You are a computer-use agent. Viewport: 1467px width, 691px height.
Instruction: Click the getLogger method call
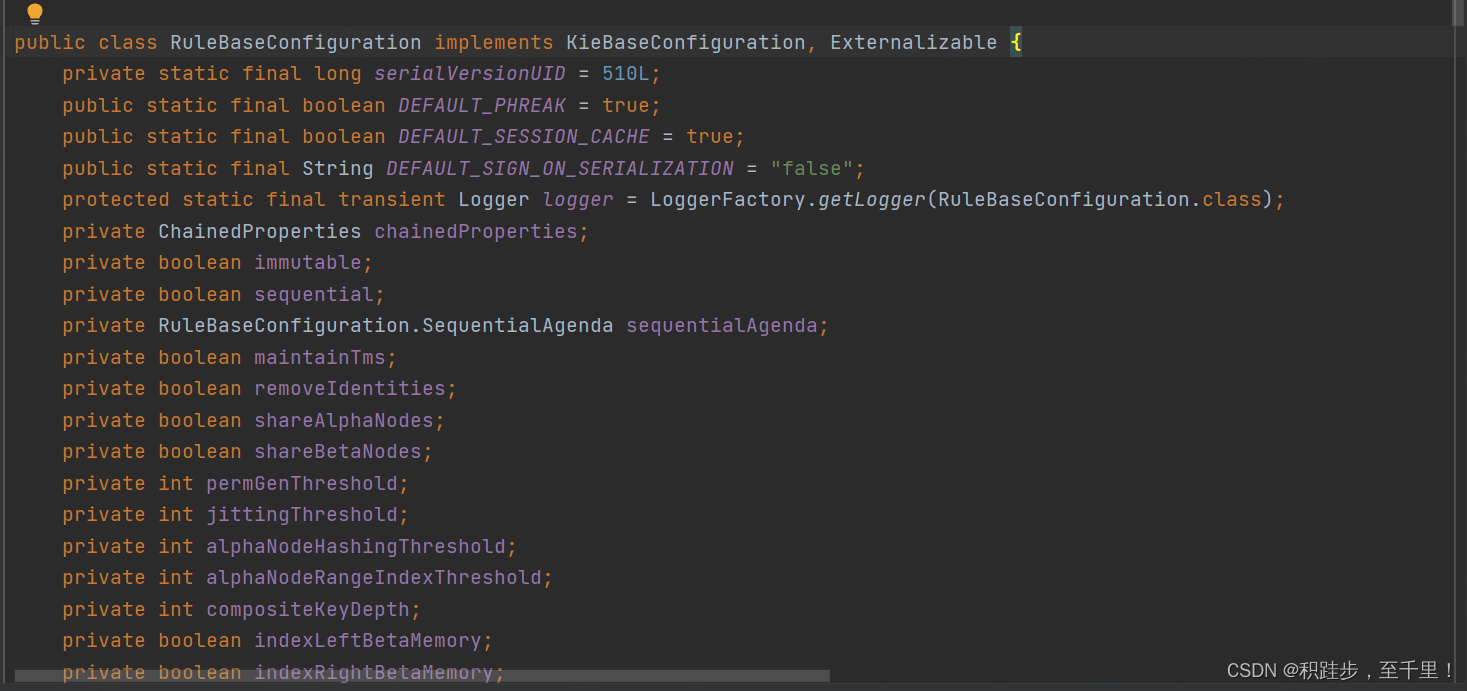point(871,200)
